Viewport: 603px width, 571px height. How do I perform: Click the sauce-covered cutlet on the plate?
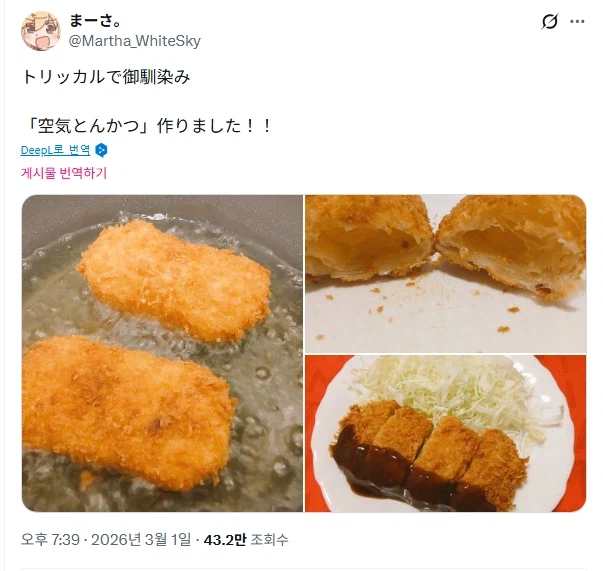point(429,456)
